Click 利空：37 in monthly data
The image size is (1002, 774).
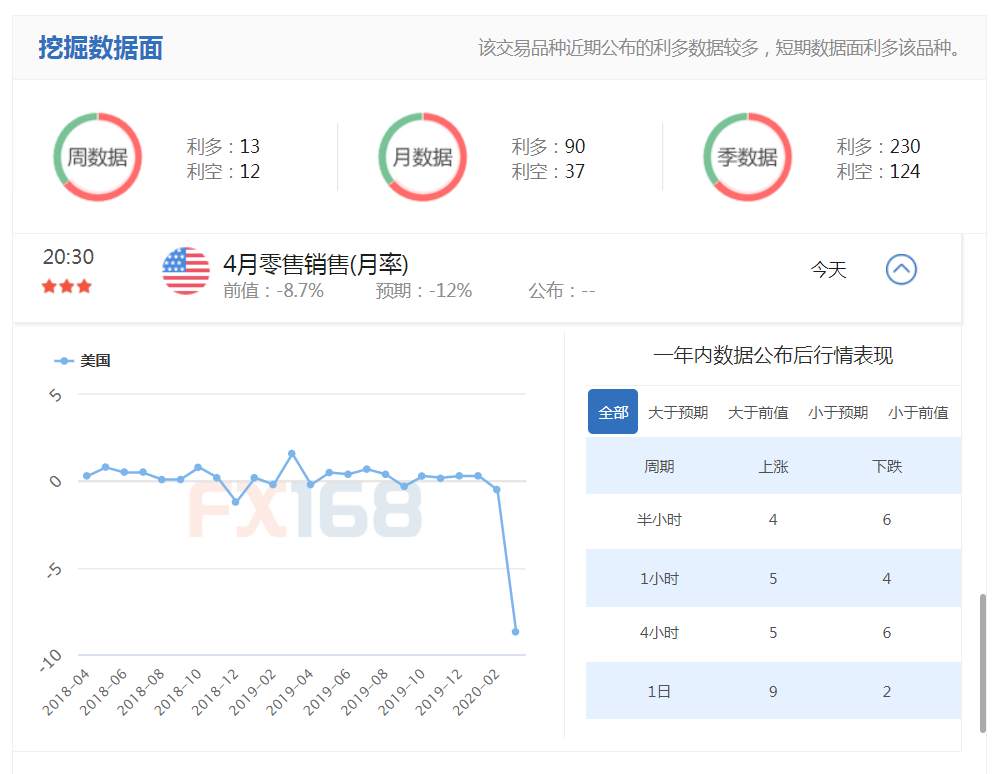coord(548,171)
